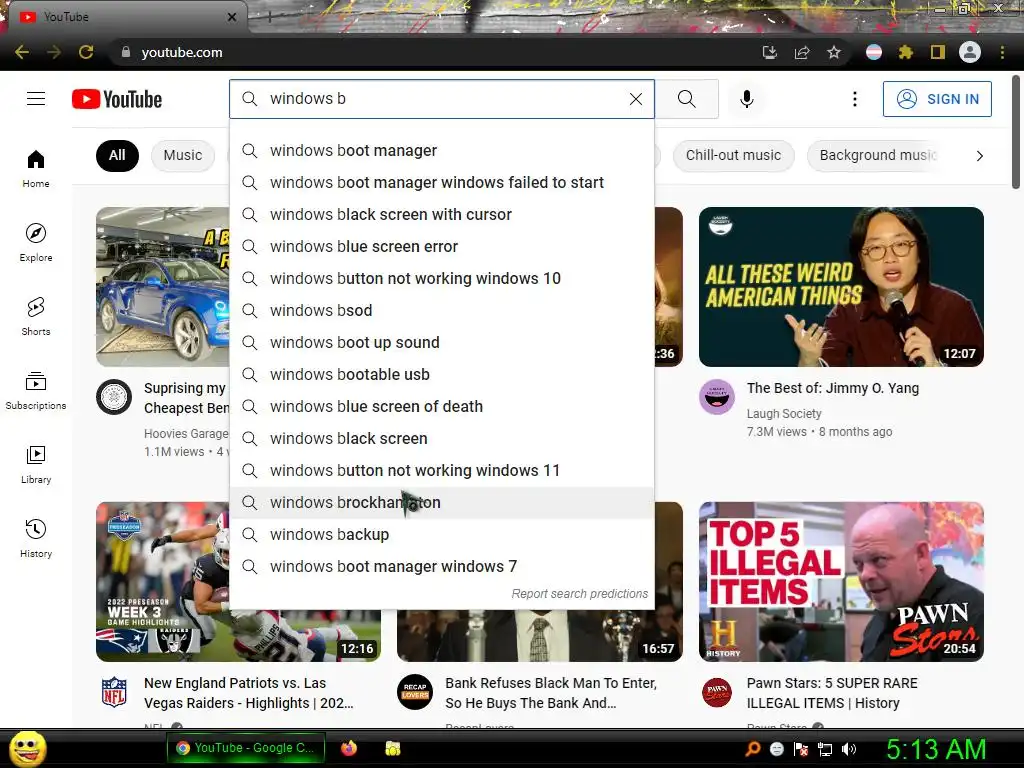Screen dimensions: 1024x768
Task: Open Shorts in sidebar
Action: pyautogui.click(x=36, y=316)
